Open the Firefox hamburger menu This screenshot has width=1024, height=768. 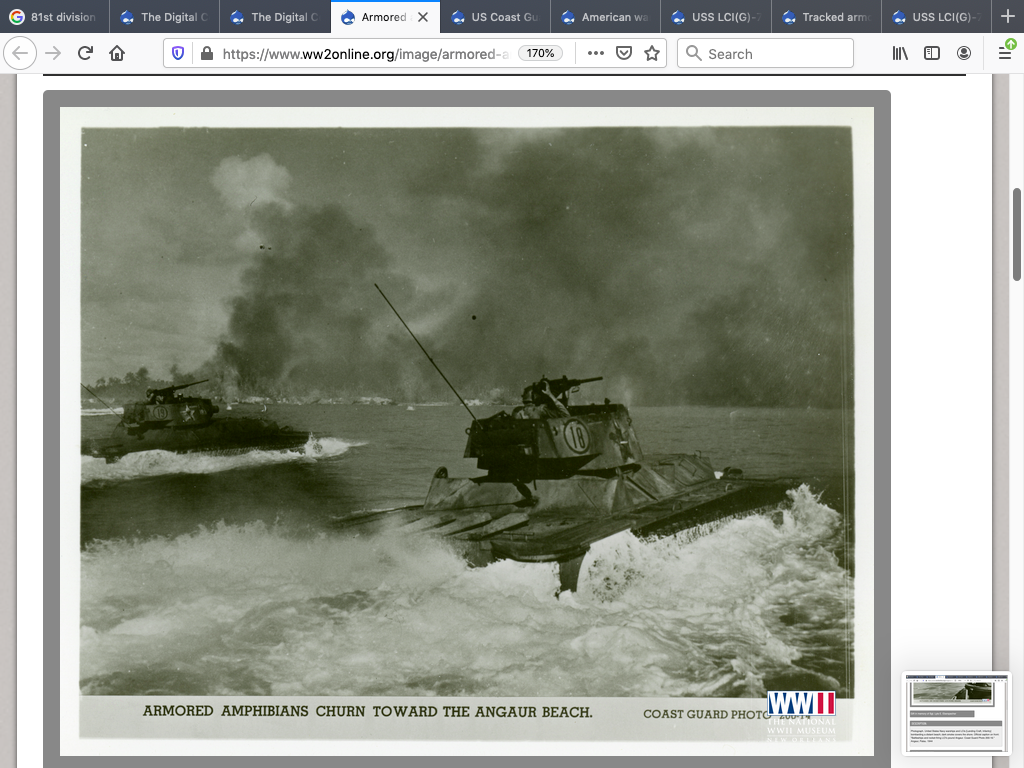click(x=1004, y=53)
